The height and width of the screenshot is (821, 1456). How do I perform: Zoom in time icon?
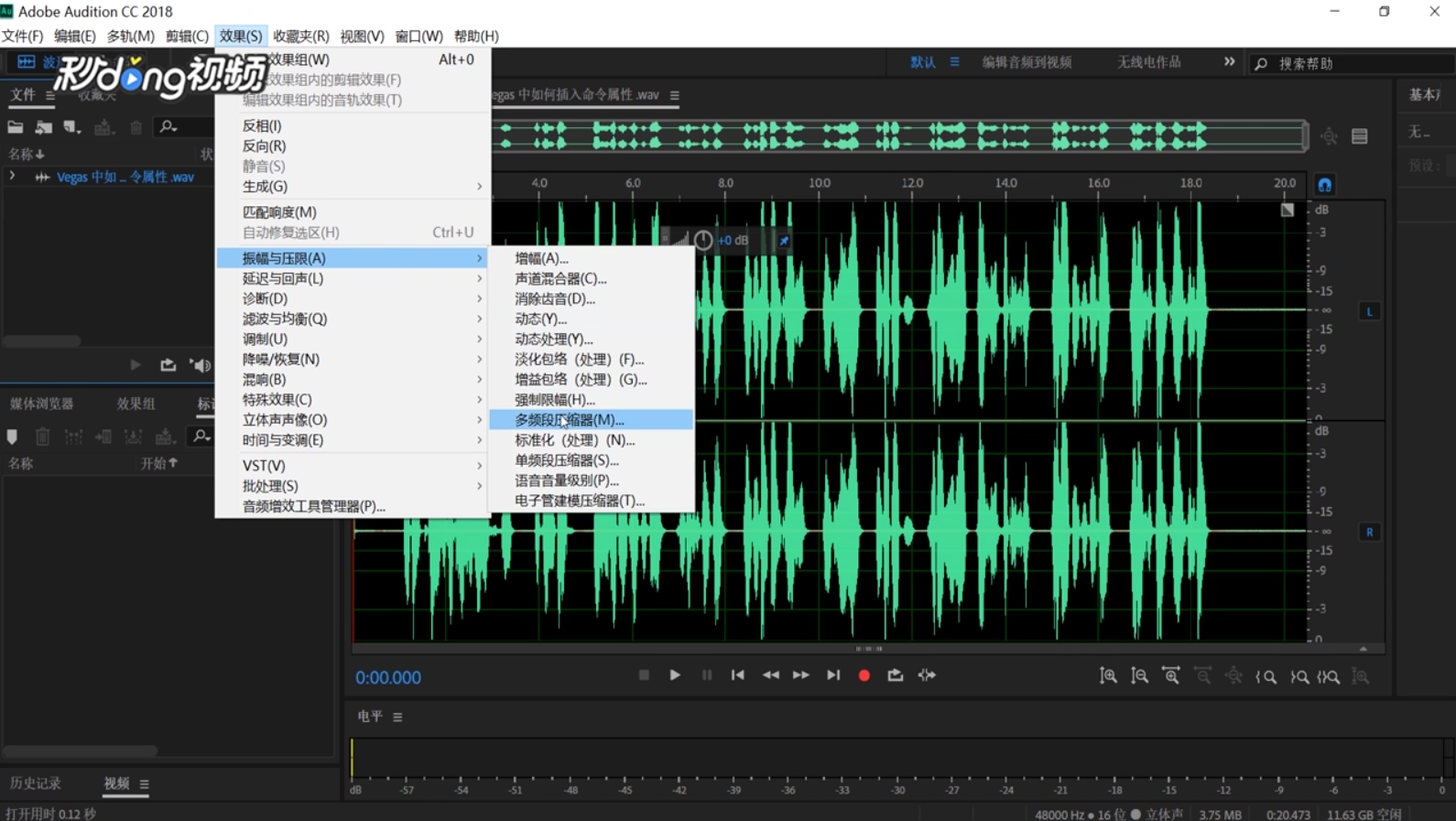point(1171,676)
